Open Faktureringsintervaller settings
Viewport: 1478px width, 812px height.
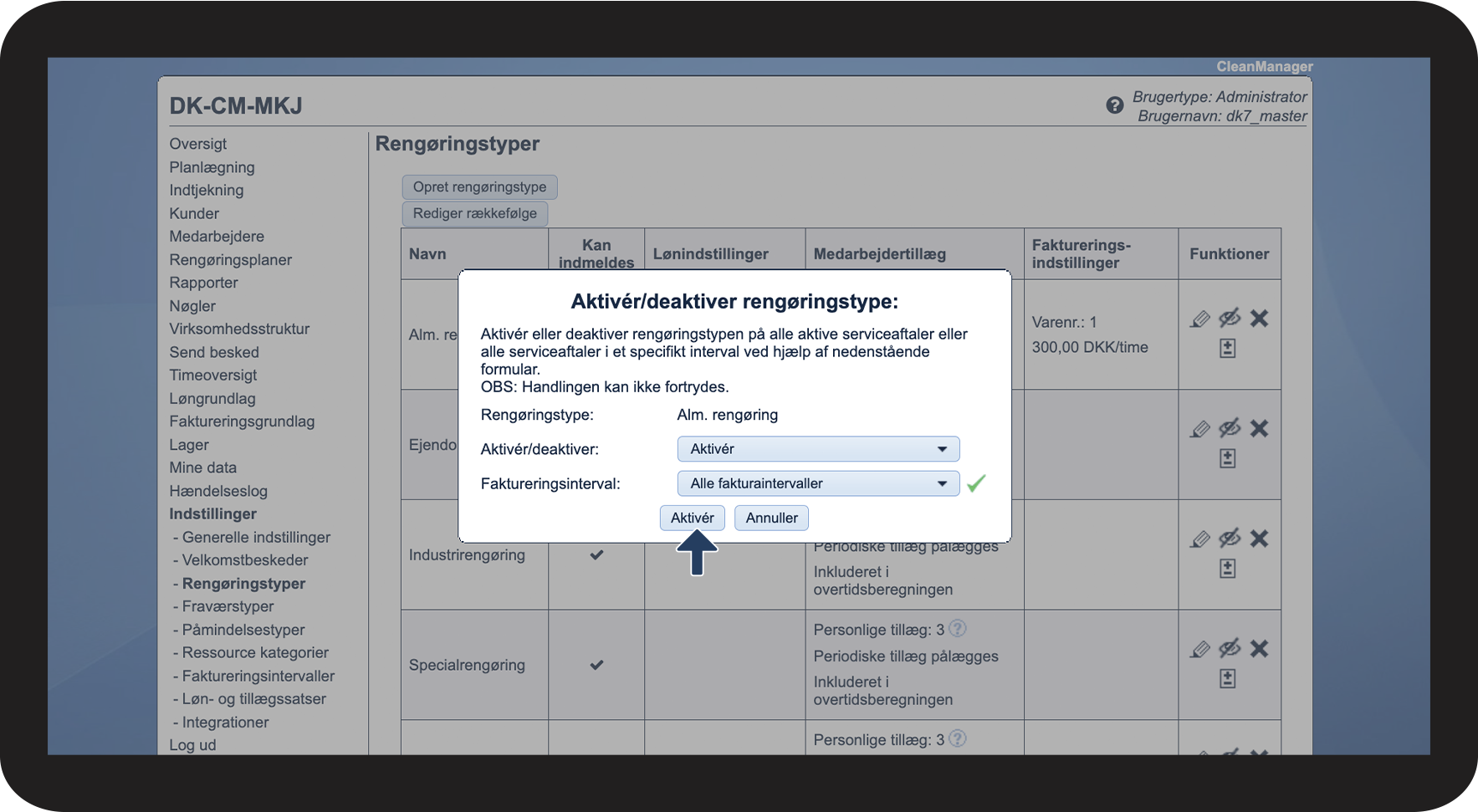point(258,676)
